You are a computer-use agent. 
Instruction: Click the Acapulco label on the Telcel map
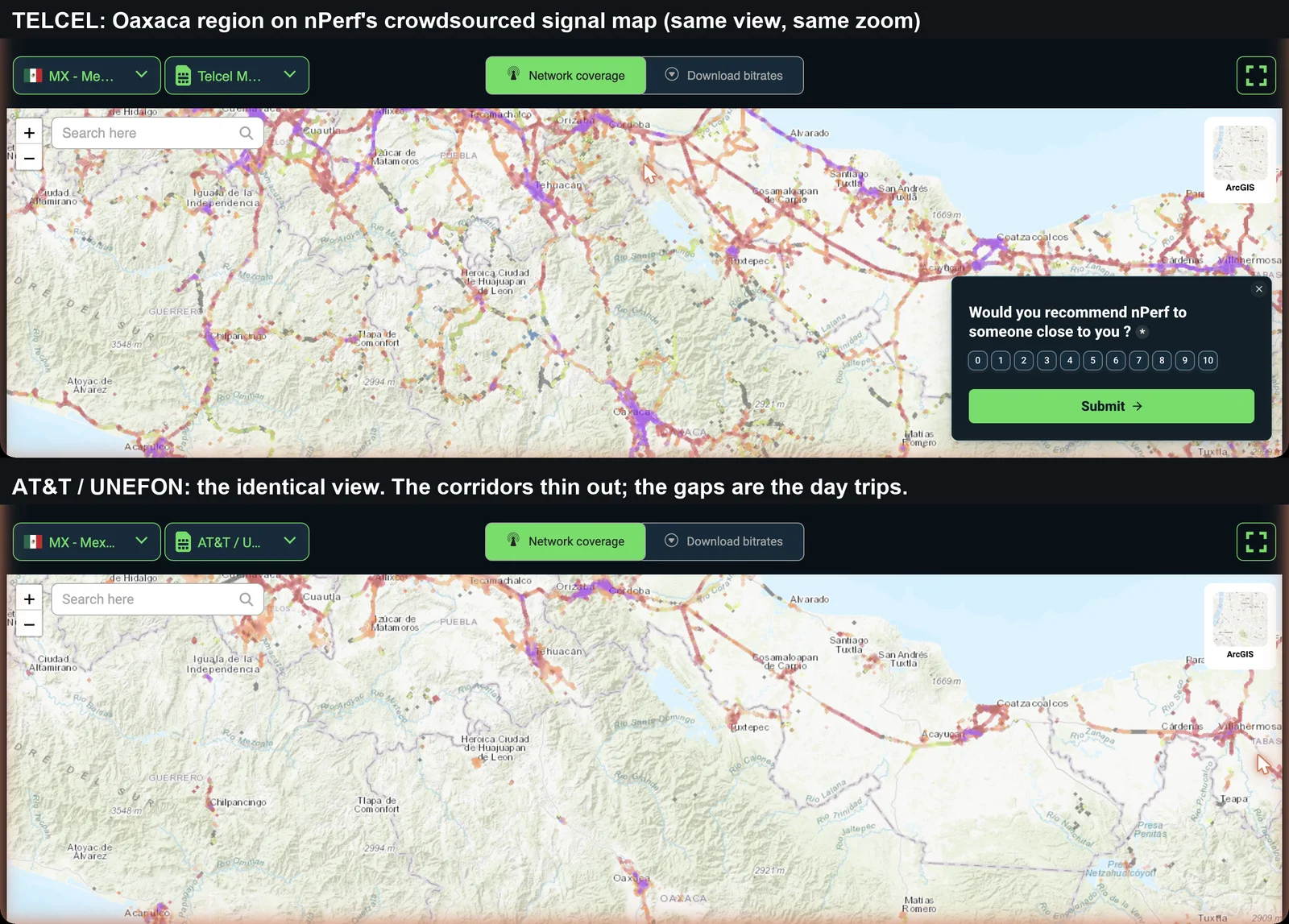click(147, 446)
